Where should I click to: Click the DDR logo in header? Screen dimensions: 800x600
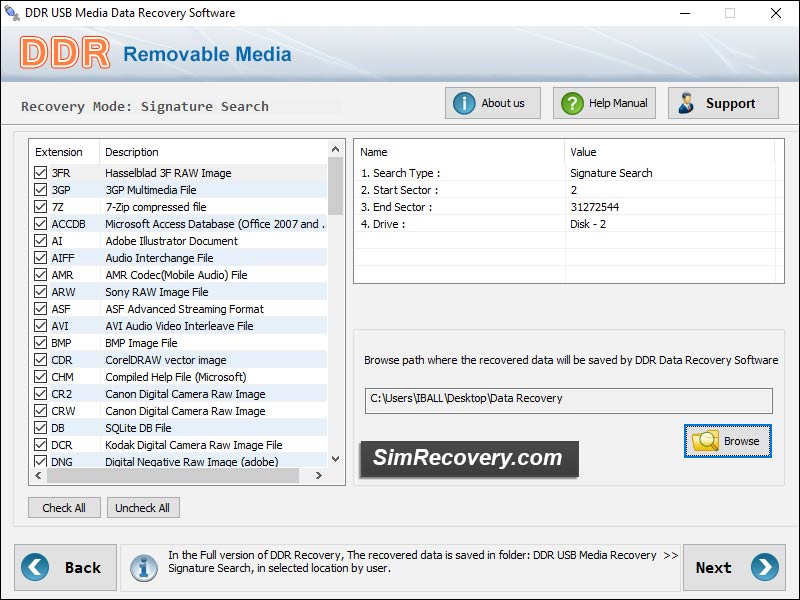click(64, 53)
